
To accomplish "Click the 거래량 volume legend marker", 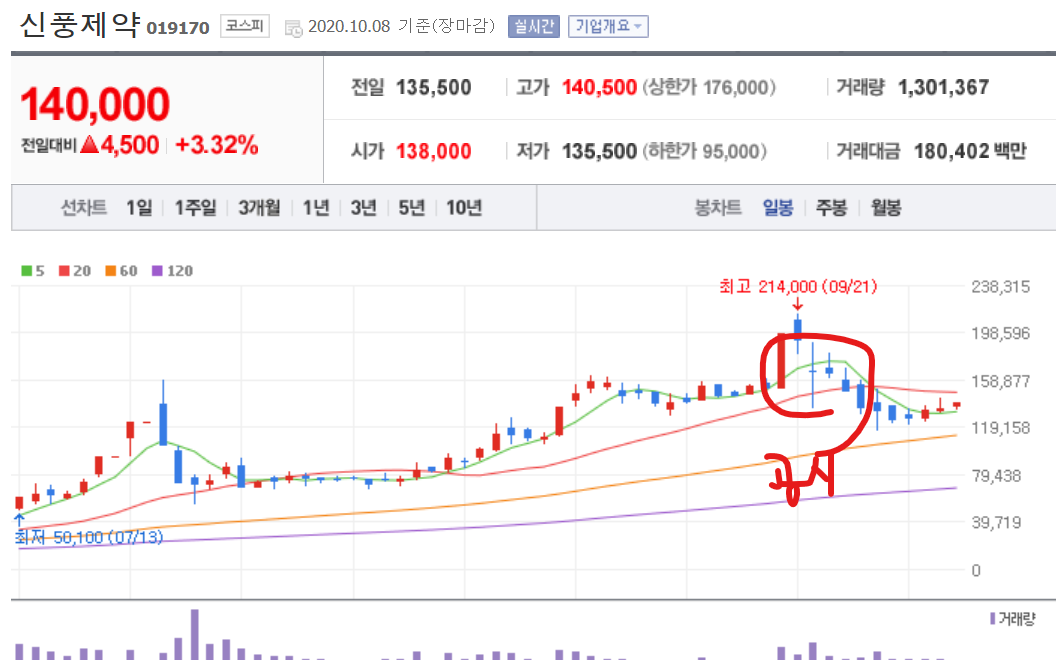I will pyautogui.click(x=1012, y=618).
